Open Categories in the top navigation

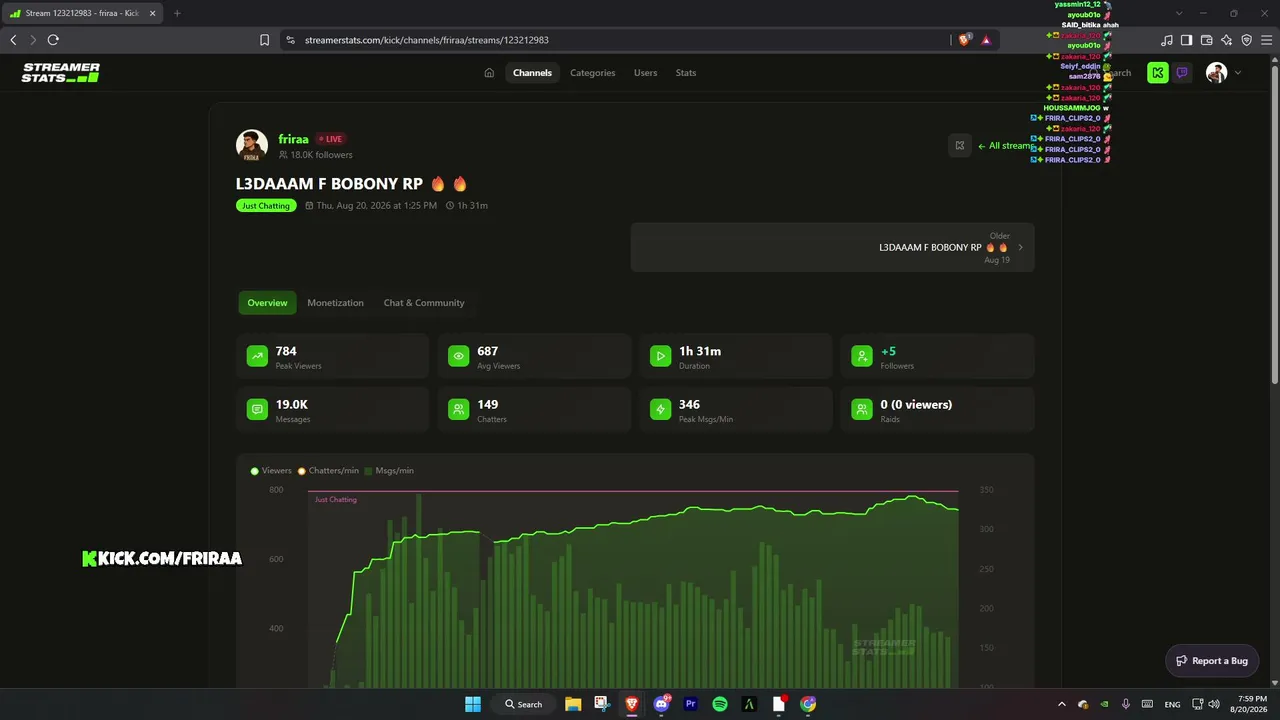[593, 73]
